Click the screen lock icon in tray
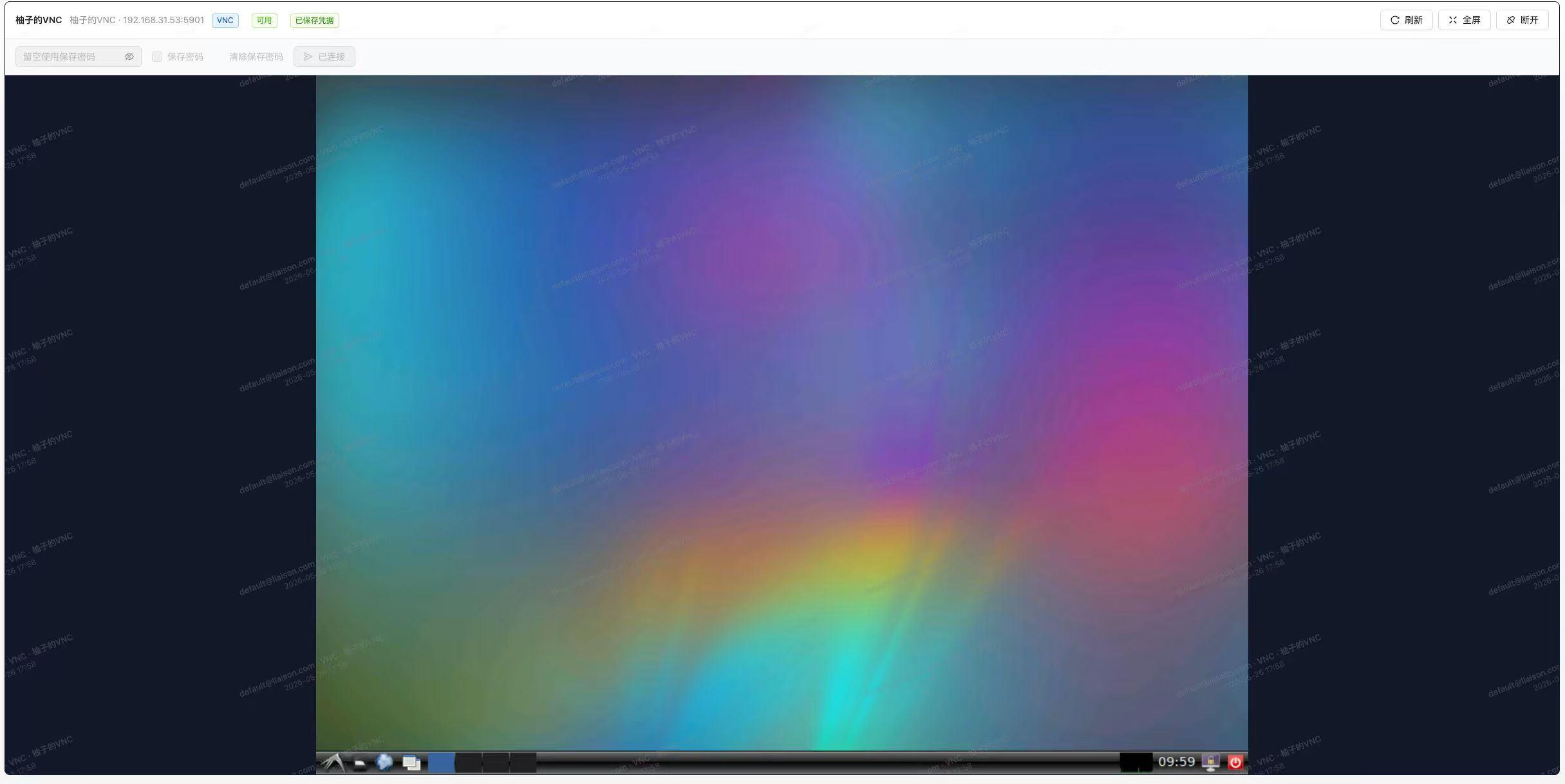The height and width of the screenshot is (784, 1565). [1210, 763]
